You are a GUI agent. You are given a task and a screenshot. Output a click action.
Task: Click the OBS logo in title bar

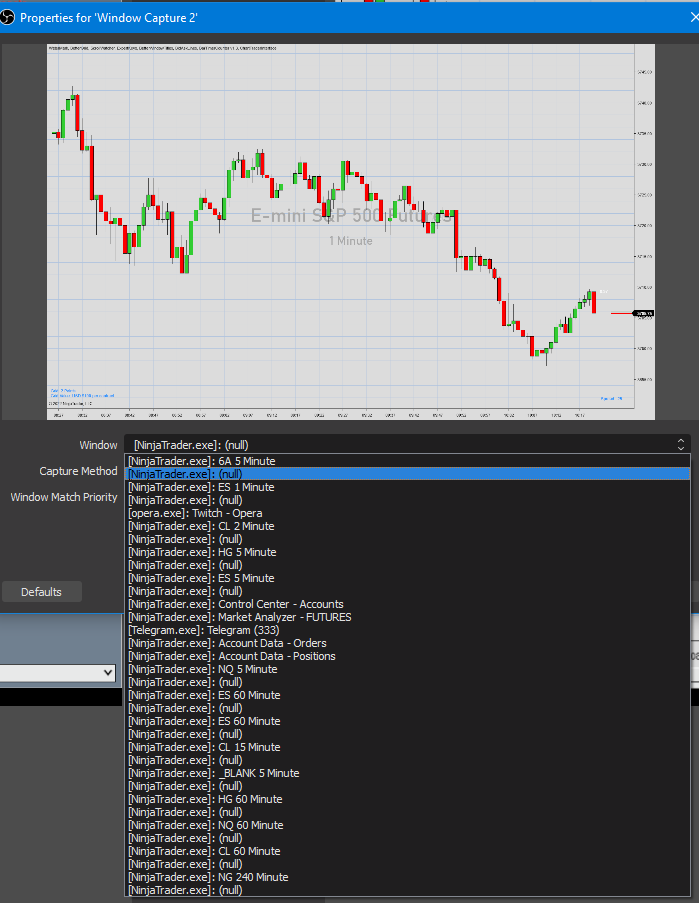(7, 18)
